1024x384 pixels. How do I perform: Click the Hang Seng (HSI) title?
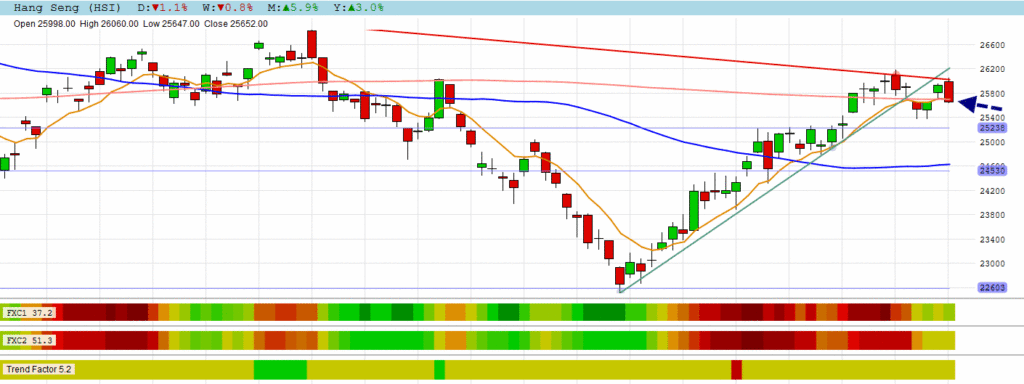[x=68, y=8]
